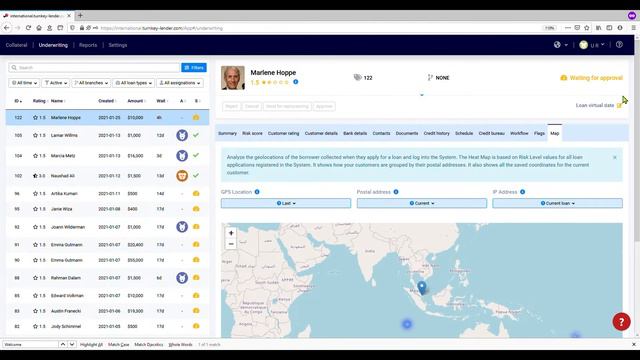The width and height of the screenshot is (640, 360).
Task: Toggle Match Case in find bar
Action: click(x=119, y=344)
